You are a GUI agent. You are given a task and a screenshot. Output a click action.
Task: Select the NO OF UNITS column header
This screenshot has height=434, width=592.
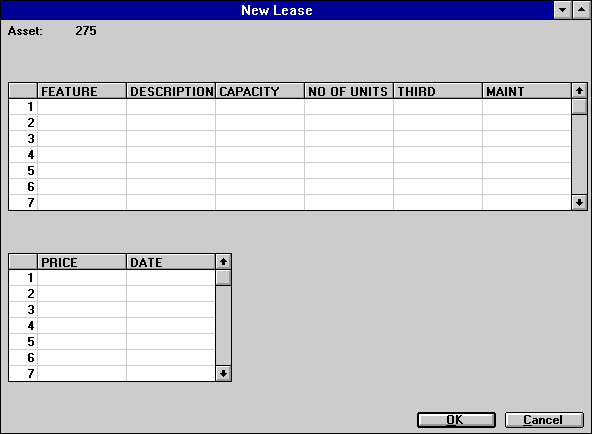[x=349, y=91]
